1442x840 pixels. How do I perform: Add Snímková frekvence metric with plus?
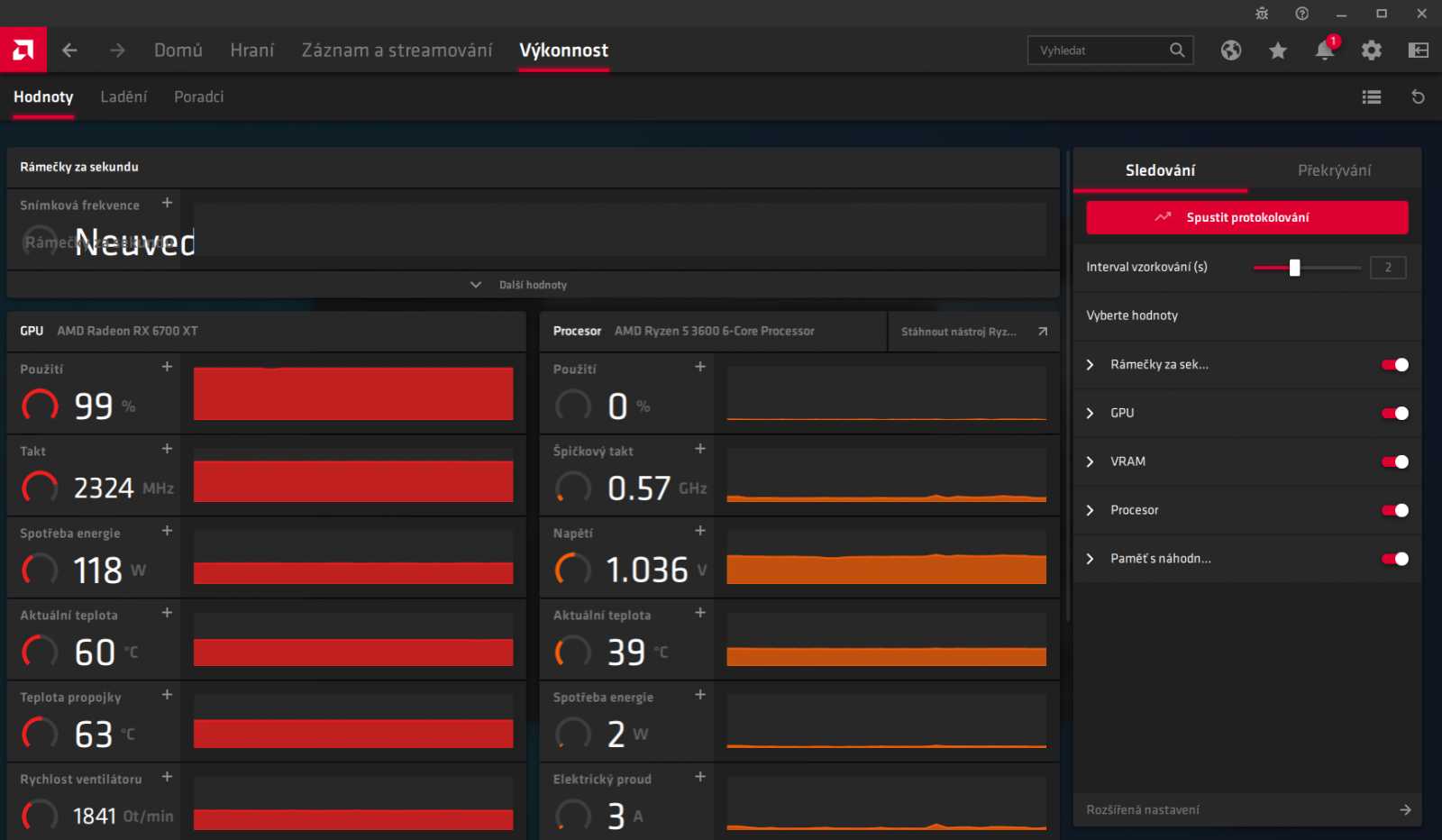click(167, 203)
